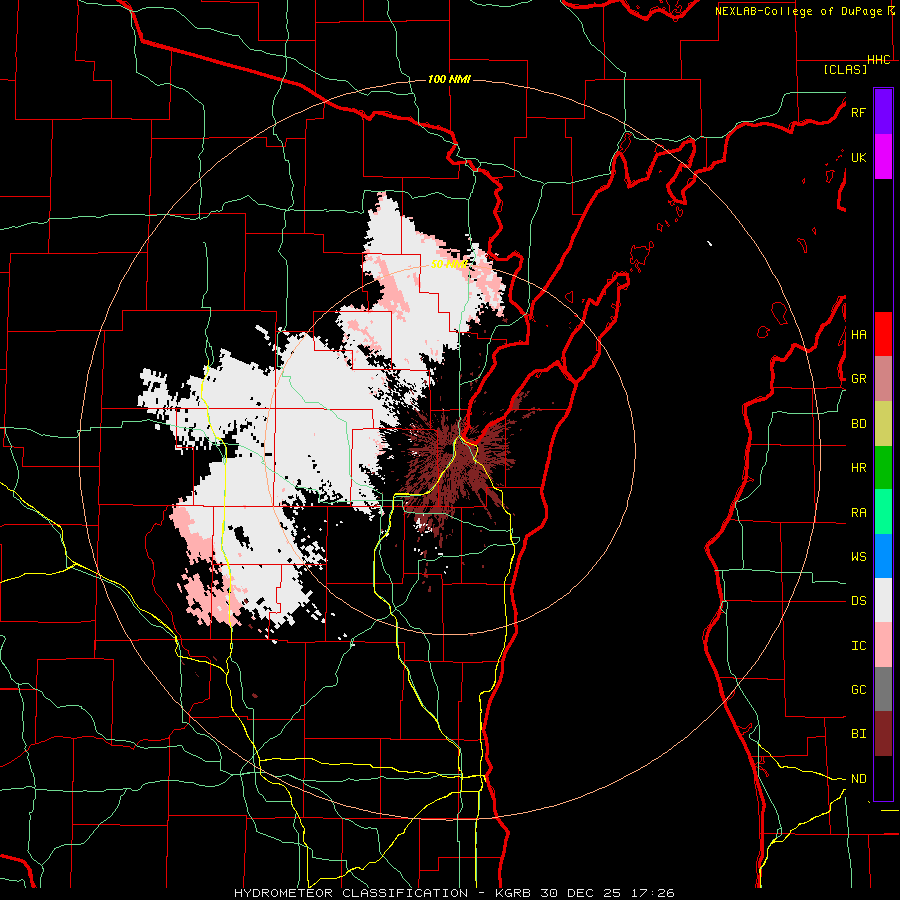Viewport: 900px width, 900px height.
Task: Click the purple RF color swatch in legend
Action: pyautogui.click(x=883, y=112)
